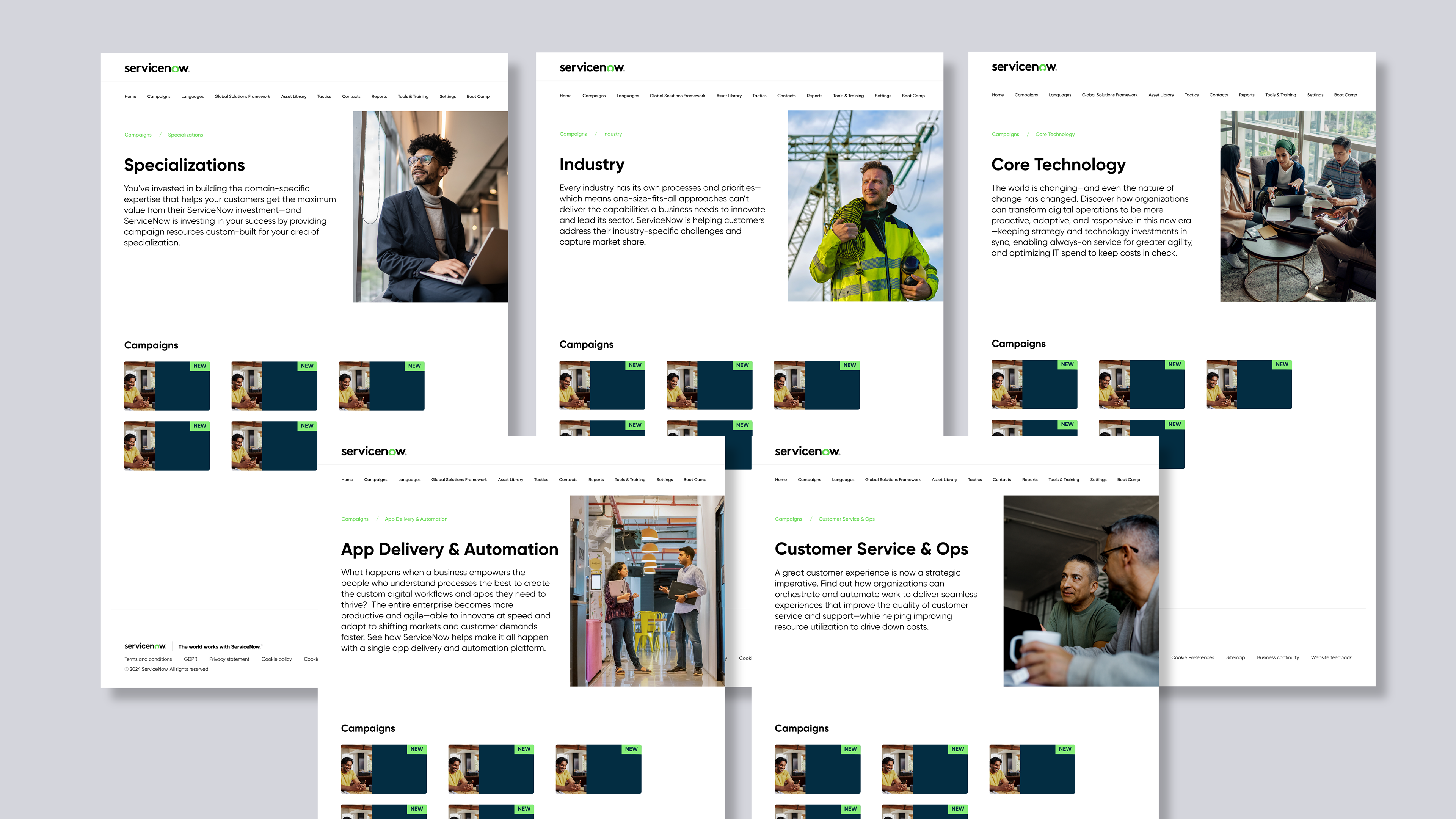Image resolution: width=1456 pixels, height=819 pixels.
Task: Select Tactics on the App Delivery & Automation page
Action: pyautogui.click(x=541, y=480)
